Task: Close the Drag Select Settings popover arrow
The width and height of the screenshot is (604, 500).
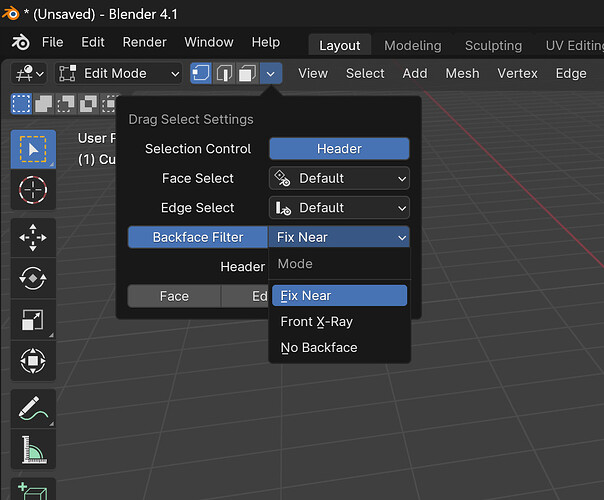Action: 271,73
